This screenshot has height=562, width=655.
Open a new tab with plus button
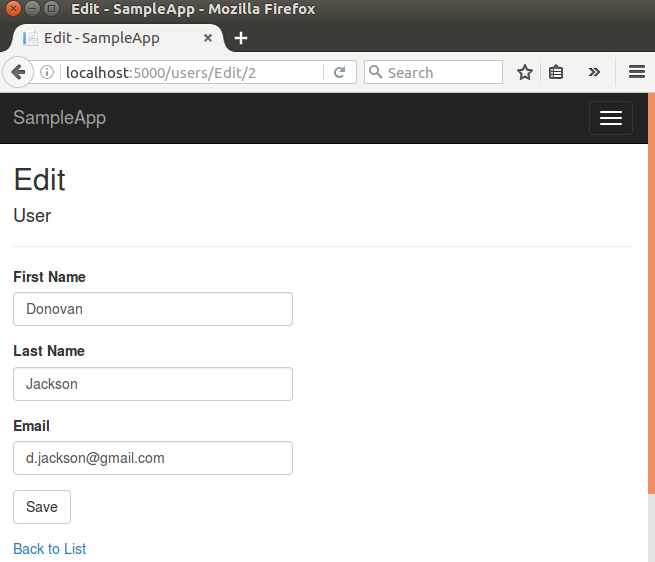(x=241, y=38)
